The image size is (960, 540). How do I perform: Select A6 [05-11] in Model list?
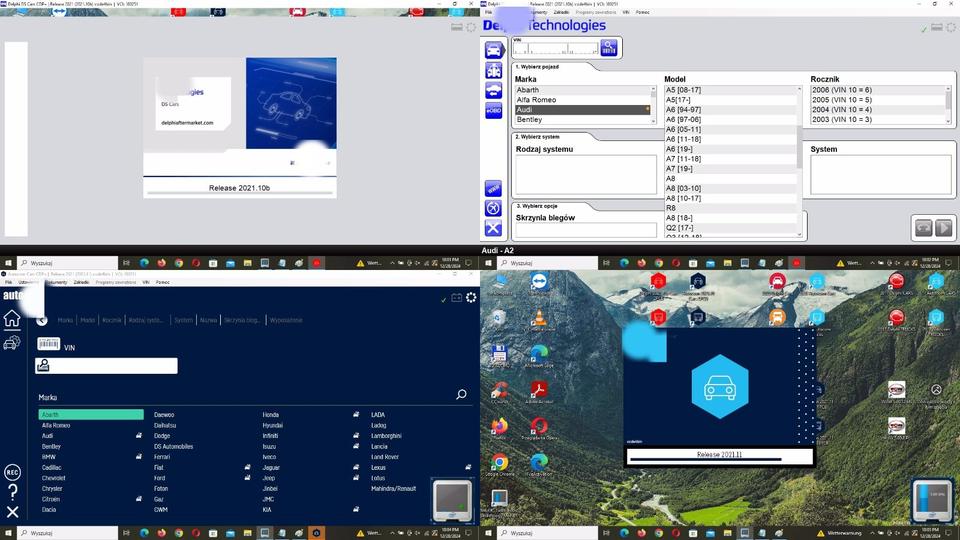[730, 129]
